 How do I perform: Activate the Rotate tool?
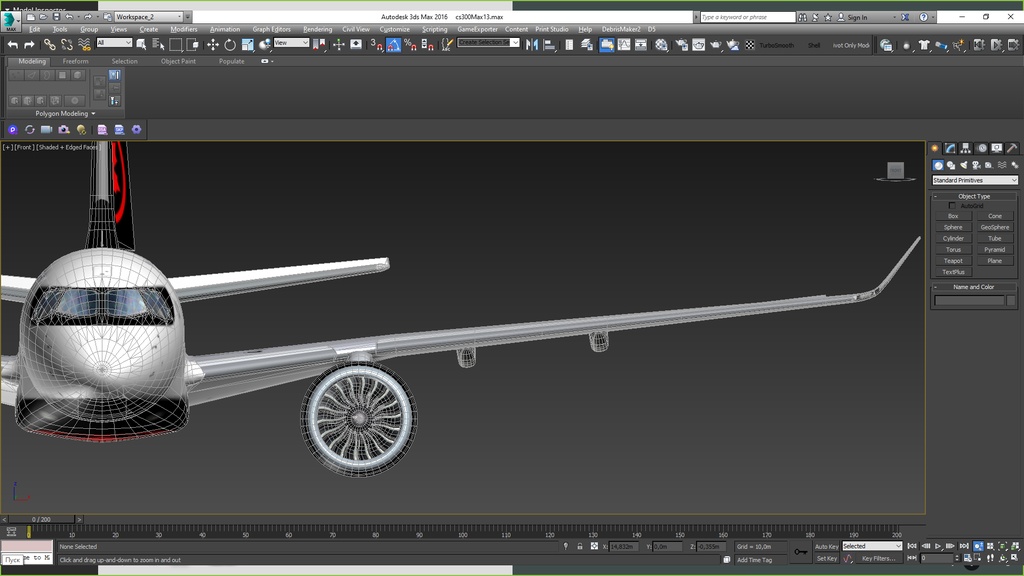point(230,45)
